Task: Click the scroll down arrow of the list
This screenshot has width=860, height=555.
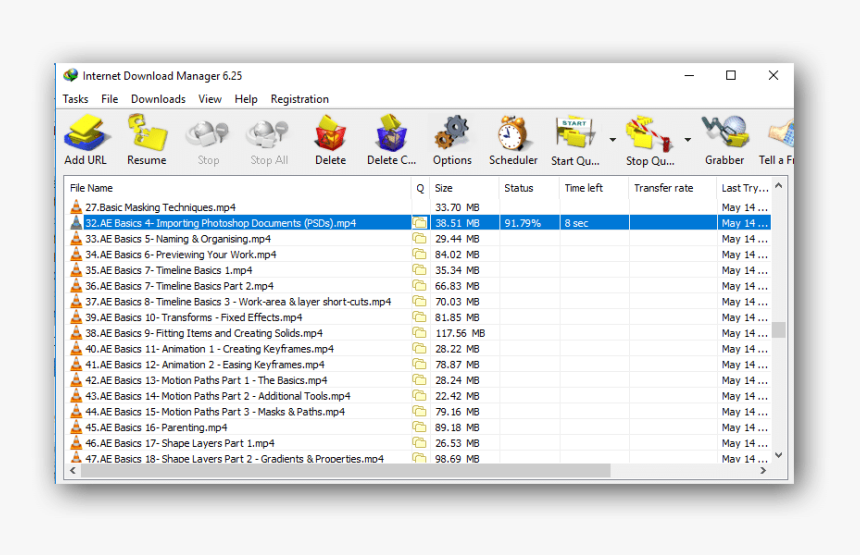Action: coord(778,455)
